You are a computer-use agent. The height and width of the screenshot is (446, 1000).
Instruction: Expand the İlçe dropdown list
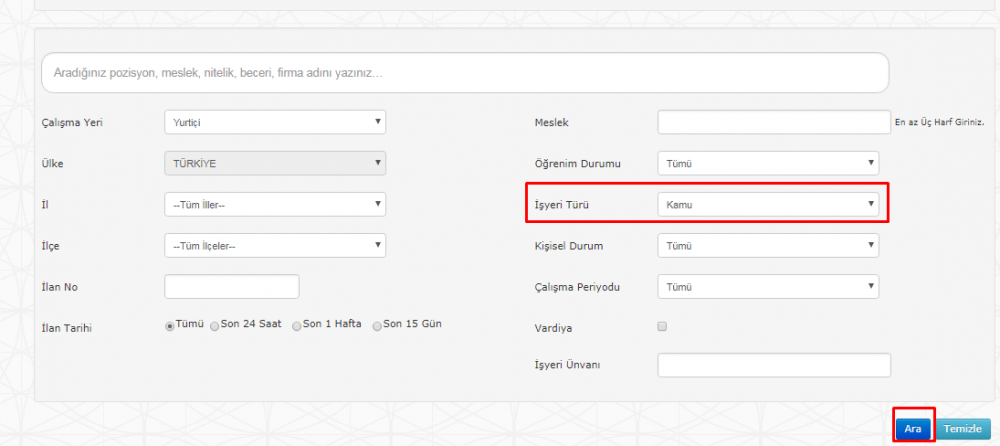tap(274, 245)
